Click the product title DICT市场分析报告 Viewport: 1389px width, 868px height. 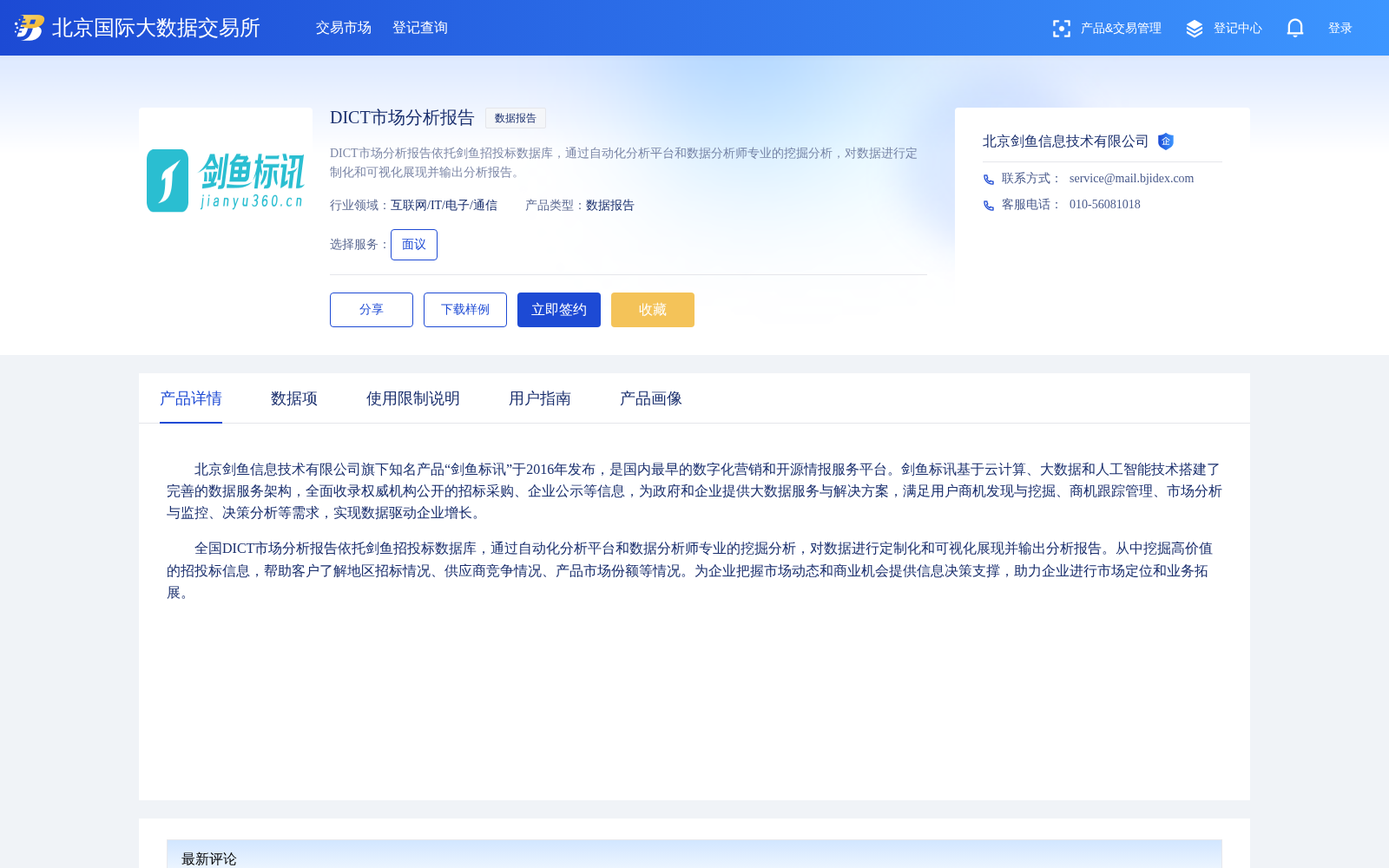[x=402, y=118]
